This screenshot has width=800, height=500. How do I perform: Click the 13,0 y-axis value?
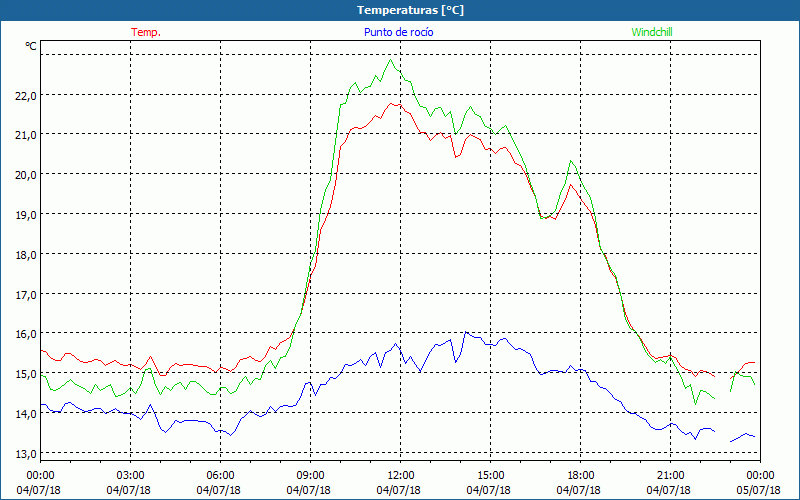(26, 454)
